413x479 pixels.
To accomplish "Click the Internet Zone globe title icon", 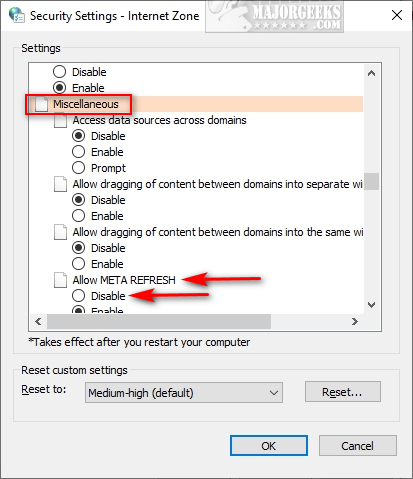I will point(17,15).
